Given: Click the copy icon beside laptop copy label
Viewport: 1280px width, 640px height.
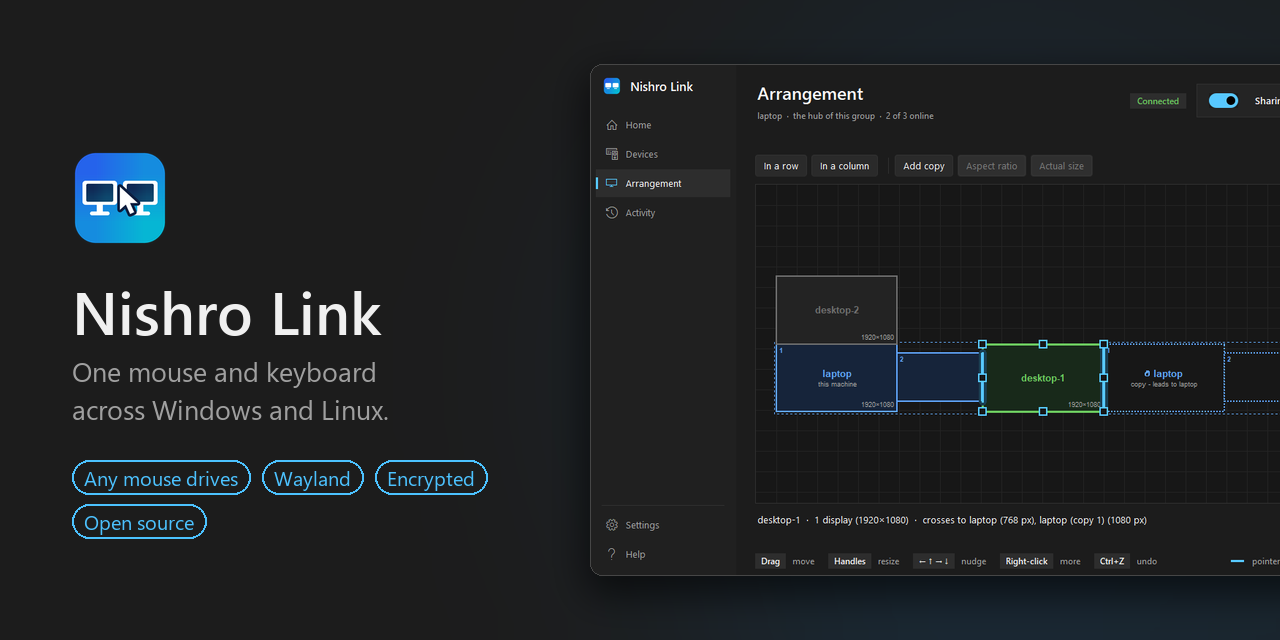Looking at the screenshot, I should coord(1147,374).
